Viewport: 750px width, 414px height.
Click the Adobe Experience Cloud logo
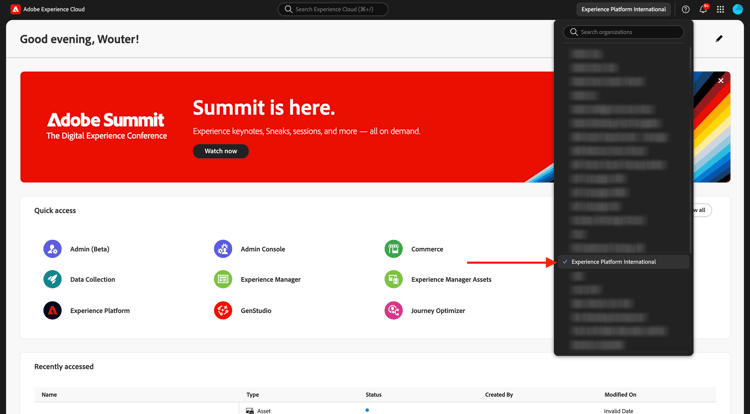[x=15, y=9]
